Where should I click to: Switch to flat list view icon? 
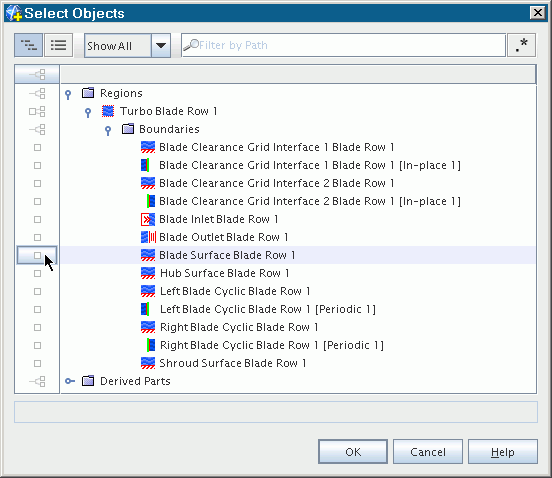[x=59, y=45]
